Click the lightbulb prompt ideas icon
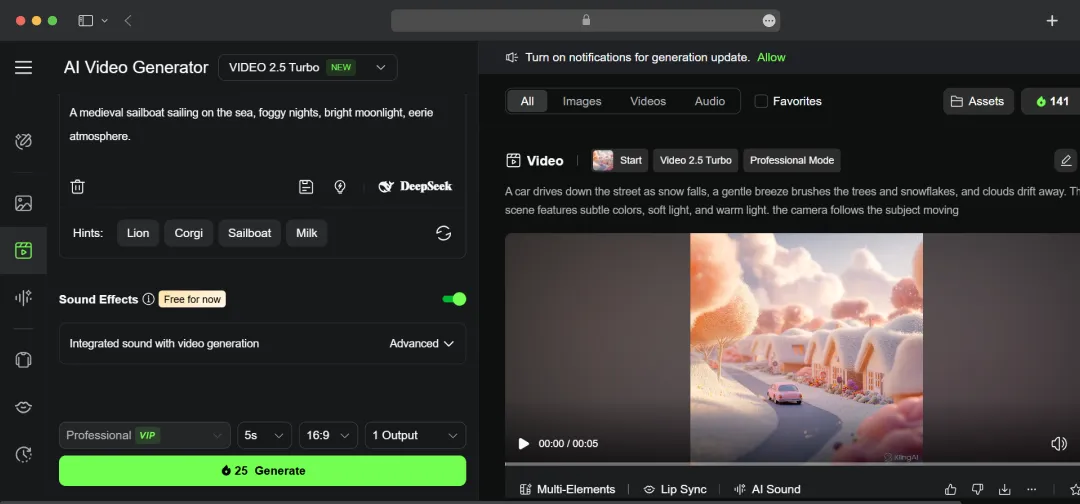Screen dimensions: 1080x504 pyautogui.click(x=340, y=187)
